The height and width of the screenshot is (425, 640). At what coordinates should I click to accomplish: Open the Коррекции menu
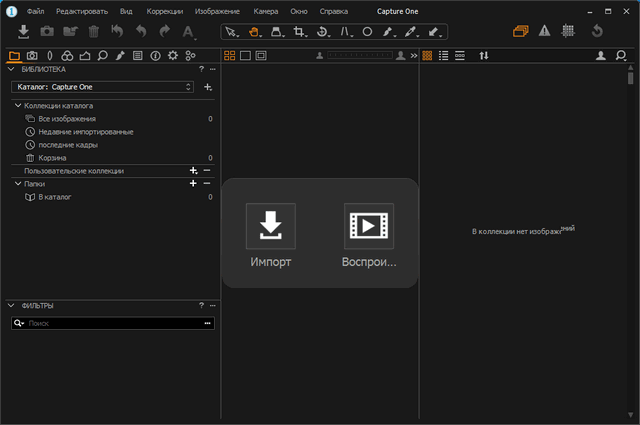coord(165,10)
